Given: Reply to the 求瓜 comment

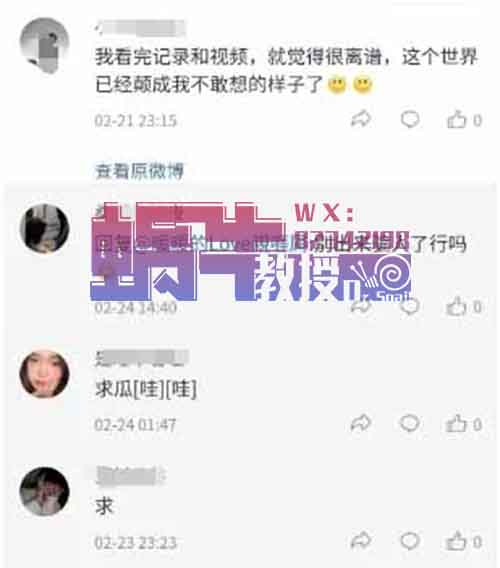Looking at the screenshot, I should click(x=410, y=423).
